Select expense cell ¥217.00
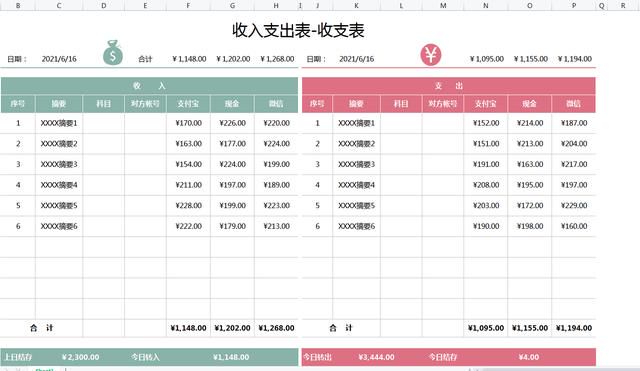The width and height of the screenshot is (640, 371). (x=574, y=164)
